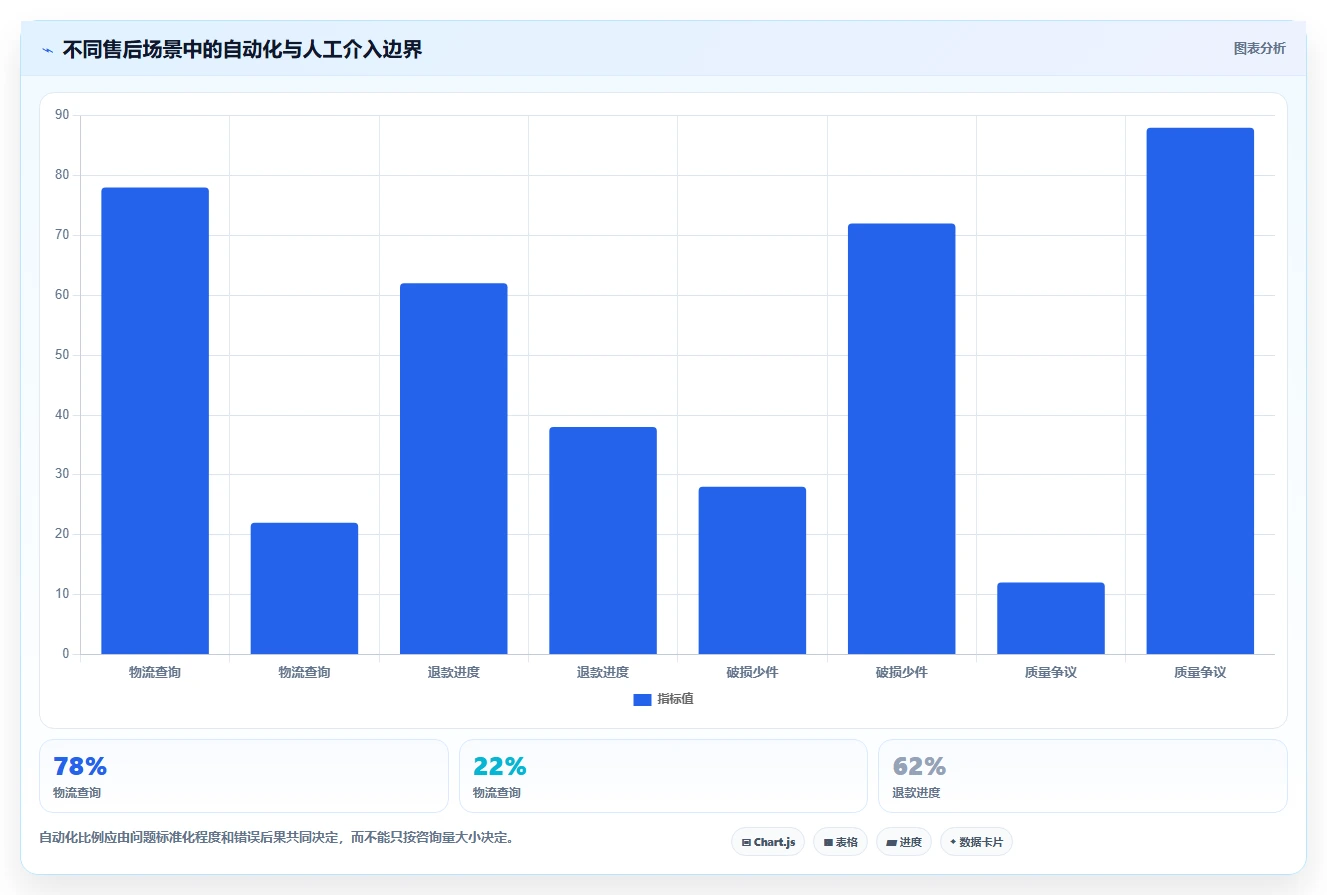Open the 图表分析 link in the header
This screenshot has width=1327, height=895.
click(1259, 49)
